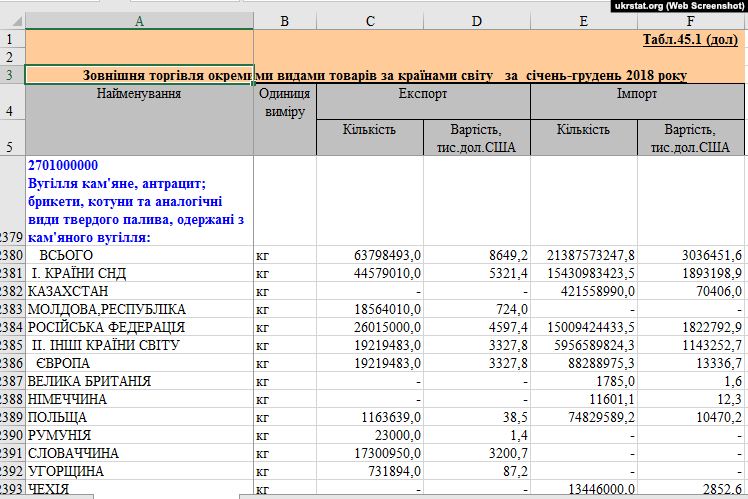Click the 'РОСІЙСЬКА ФЕДЕРАЦІЯ' cell
The height and width of the screenshot is (499, 748).
click(x=139, y=327)
